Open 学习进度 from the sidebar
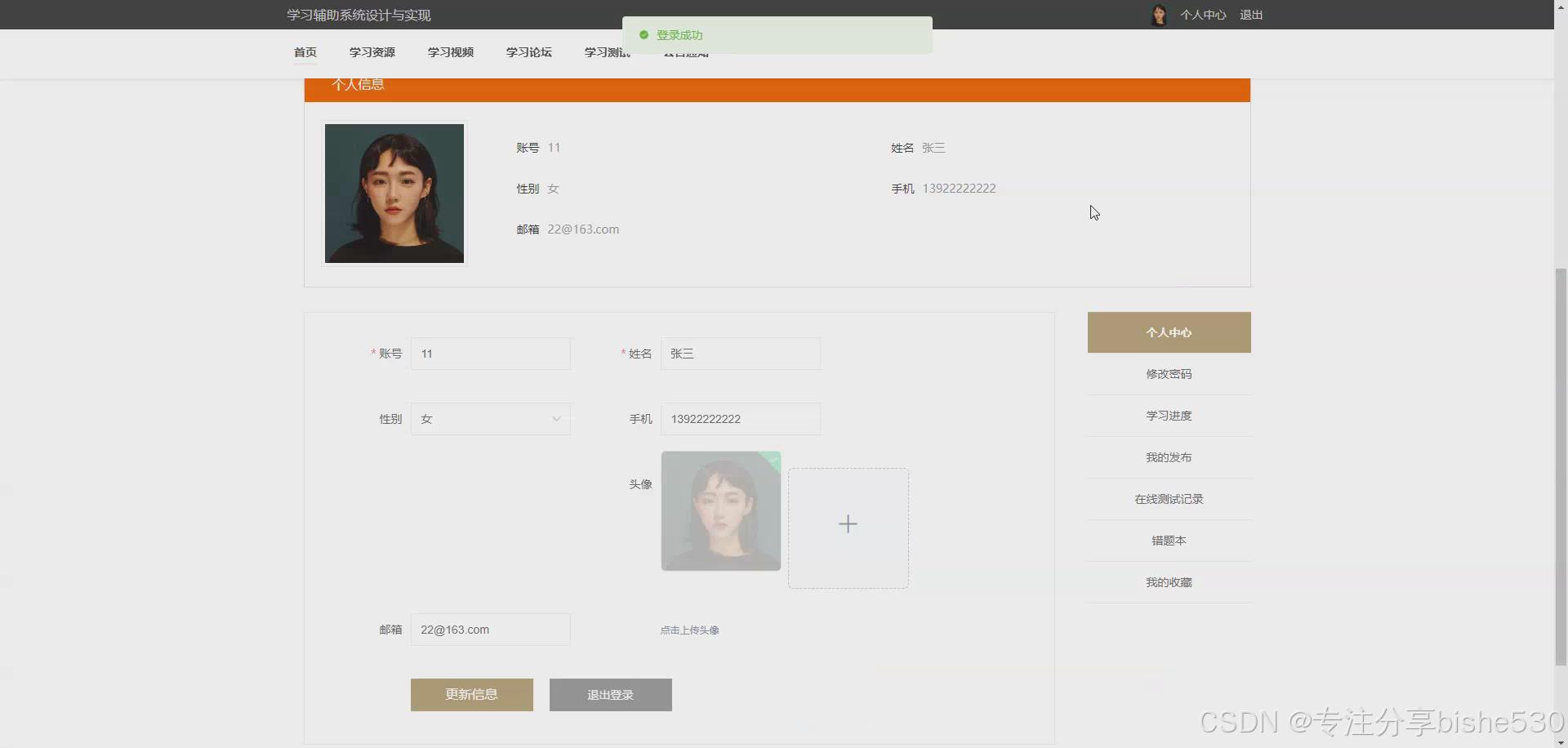1568x748 pixels. coord(1169,415)
